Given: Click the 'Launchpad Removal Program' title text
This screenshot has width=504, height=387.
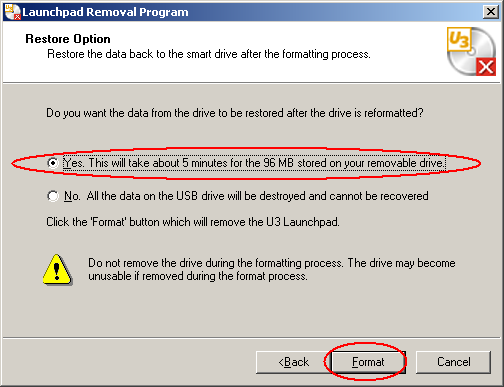Looking at the screenshot, I should (x=105, y=12).
